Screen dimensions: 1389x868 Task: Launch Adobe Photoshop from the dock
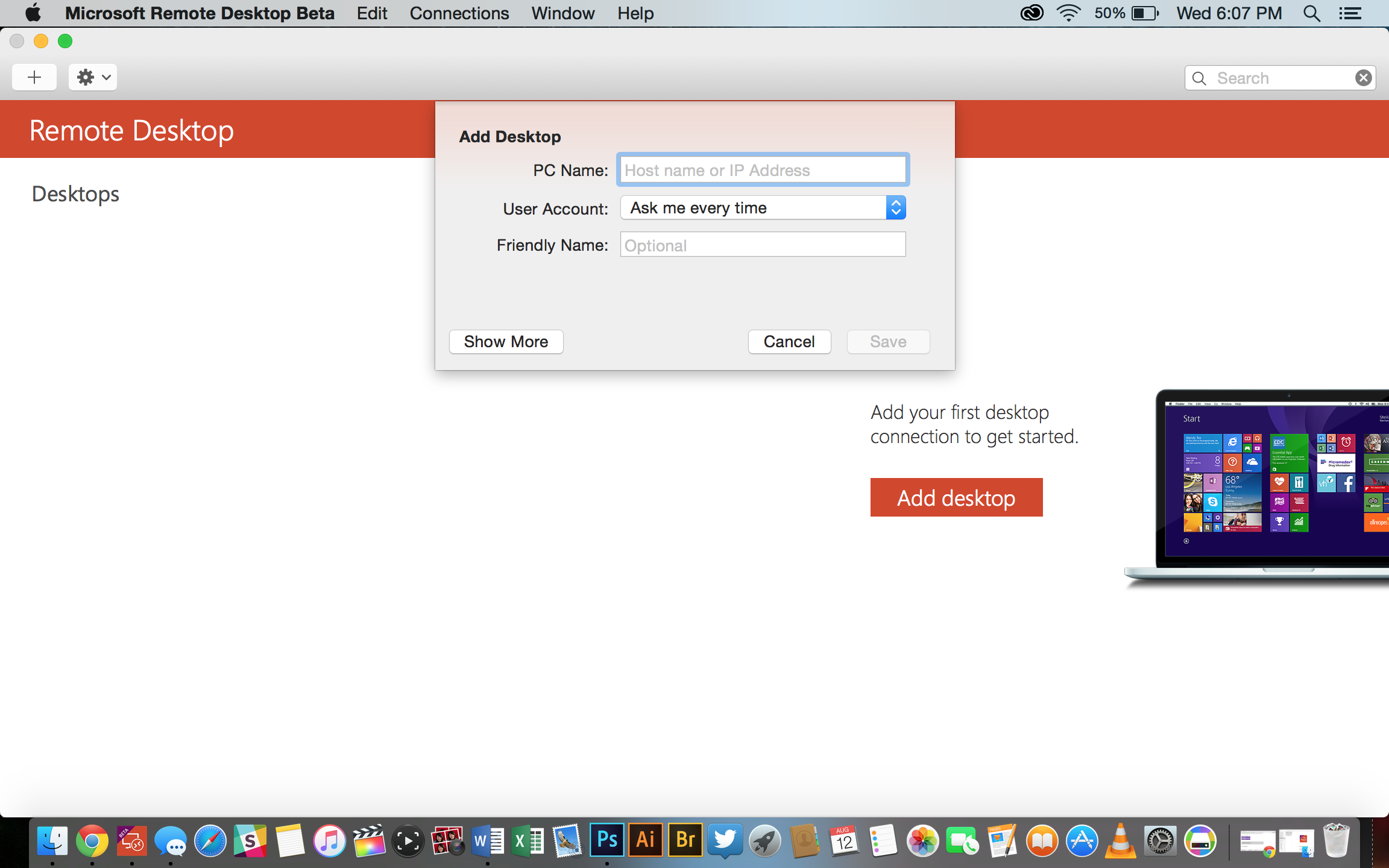coord(605,840)
